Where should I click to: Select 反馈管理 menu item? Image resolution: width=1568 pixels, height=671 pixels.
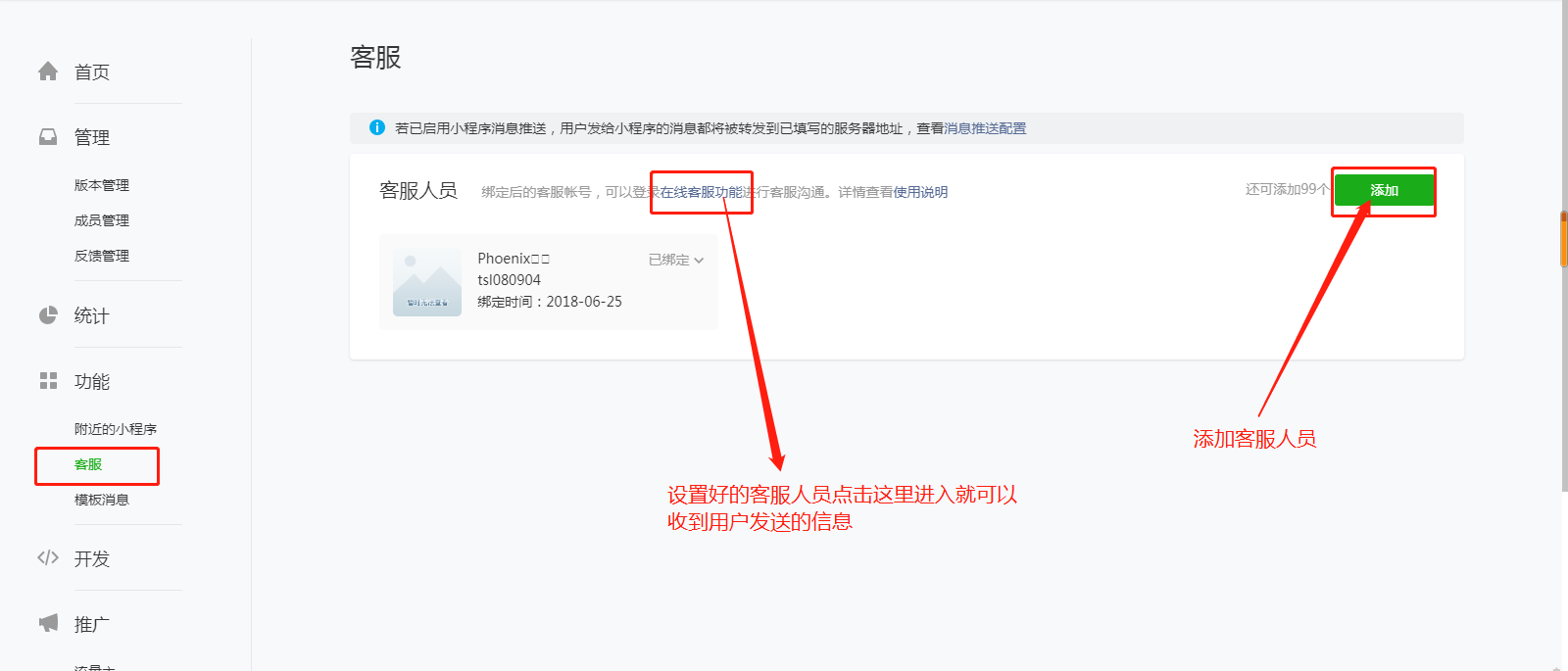pos(102,256)
